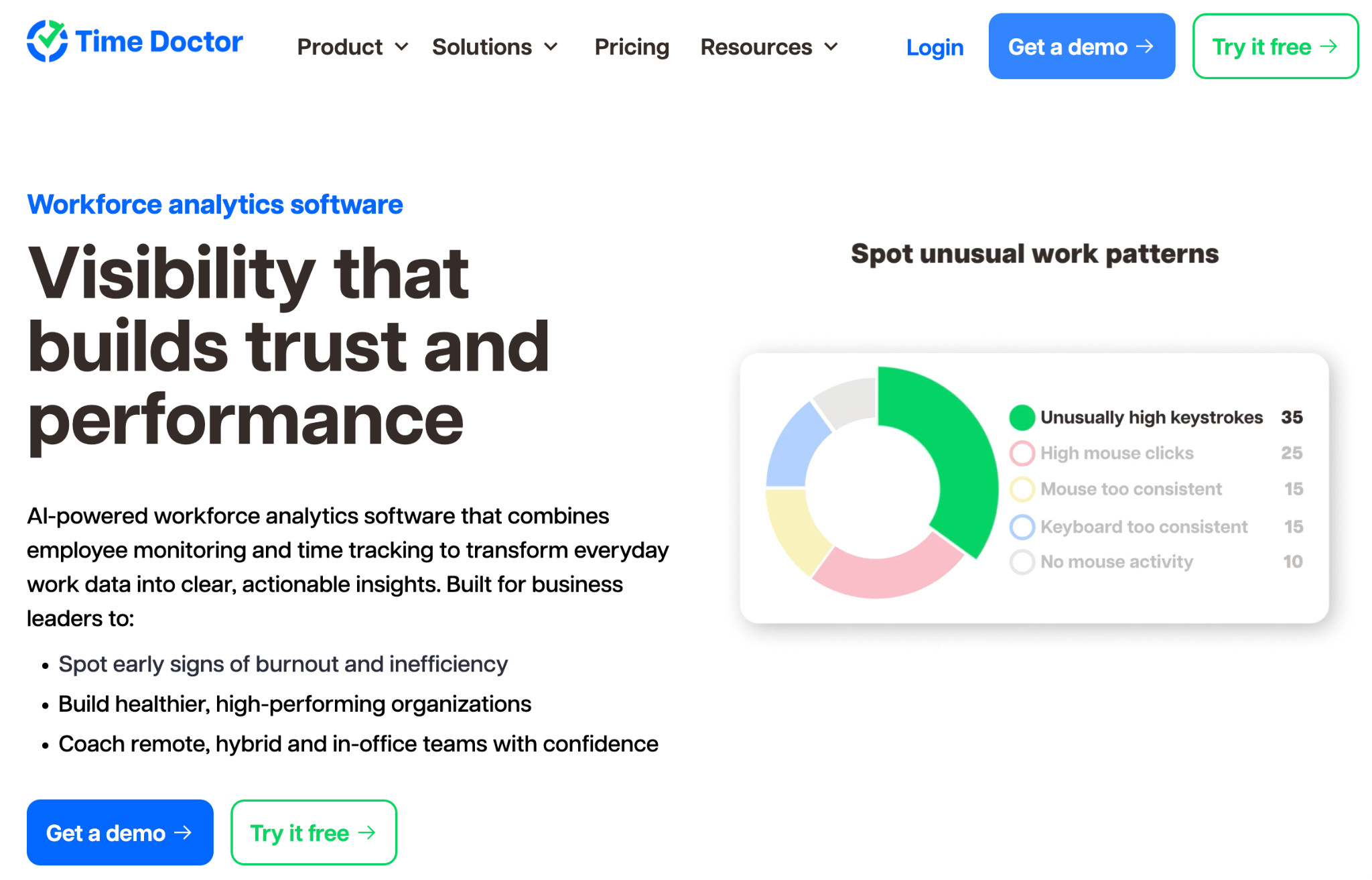Viewport: 1372px width, 880px height.
Task: Click the "No mouse activity" legend label
Action: coord(1117,562)
